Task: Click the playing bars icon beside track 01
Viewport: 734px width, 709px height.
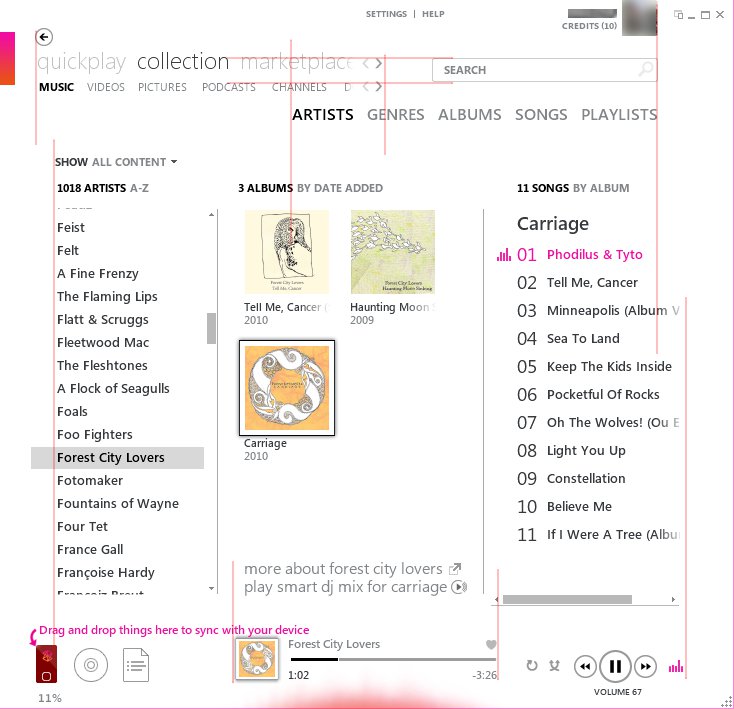Action: (x=504, y=255)
